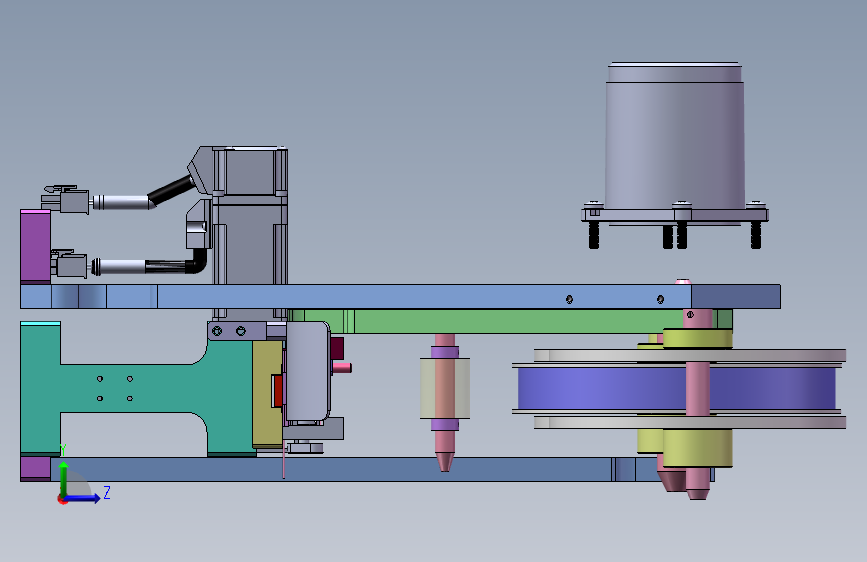Viewport: 867px width, 562px height.
Task: Select the purple block above the top plate
Action: coord(35,247)
